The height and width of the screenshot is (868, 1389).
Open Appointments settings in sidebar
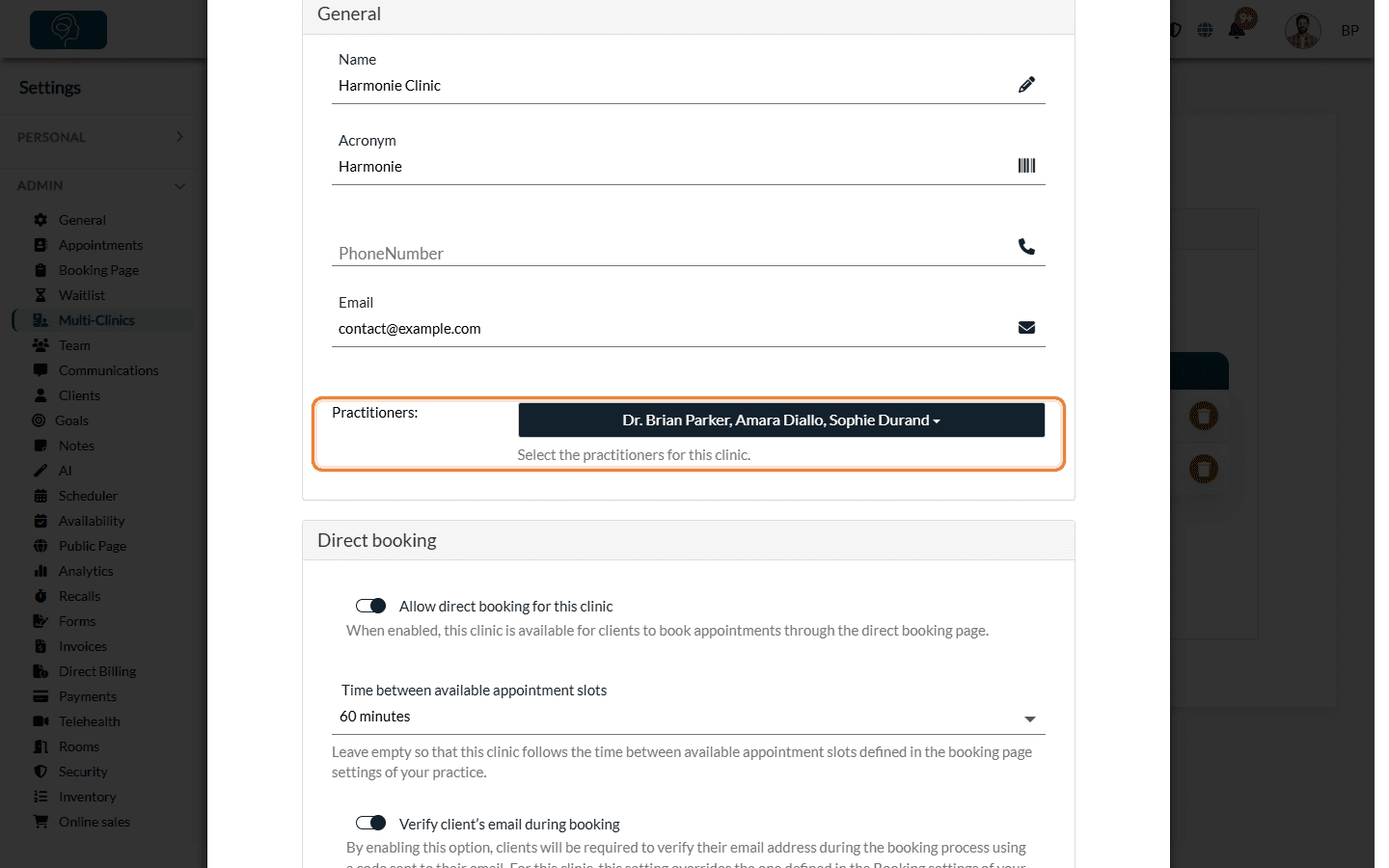click(x=100, y=245)
